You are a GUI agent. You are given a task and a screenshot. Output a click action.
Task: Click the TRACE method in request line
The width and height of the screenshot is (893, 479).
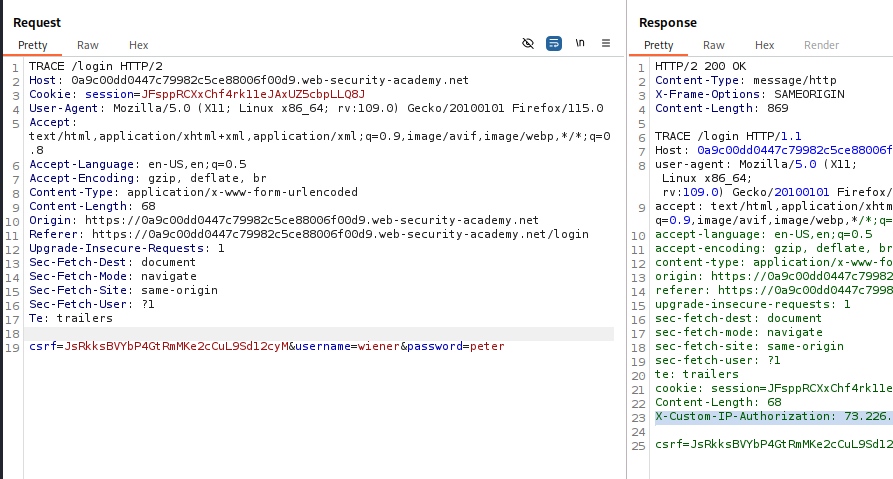pyautogui.click(x=47, y=66)
